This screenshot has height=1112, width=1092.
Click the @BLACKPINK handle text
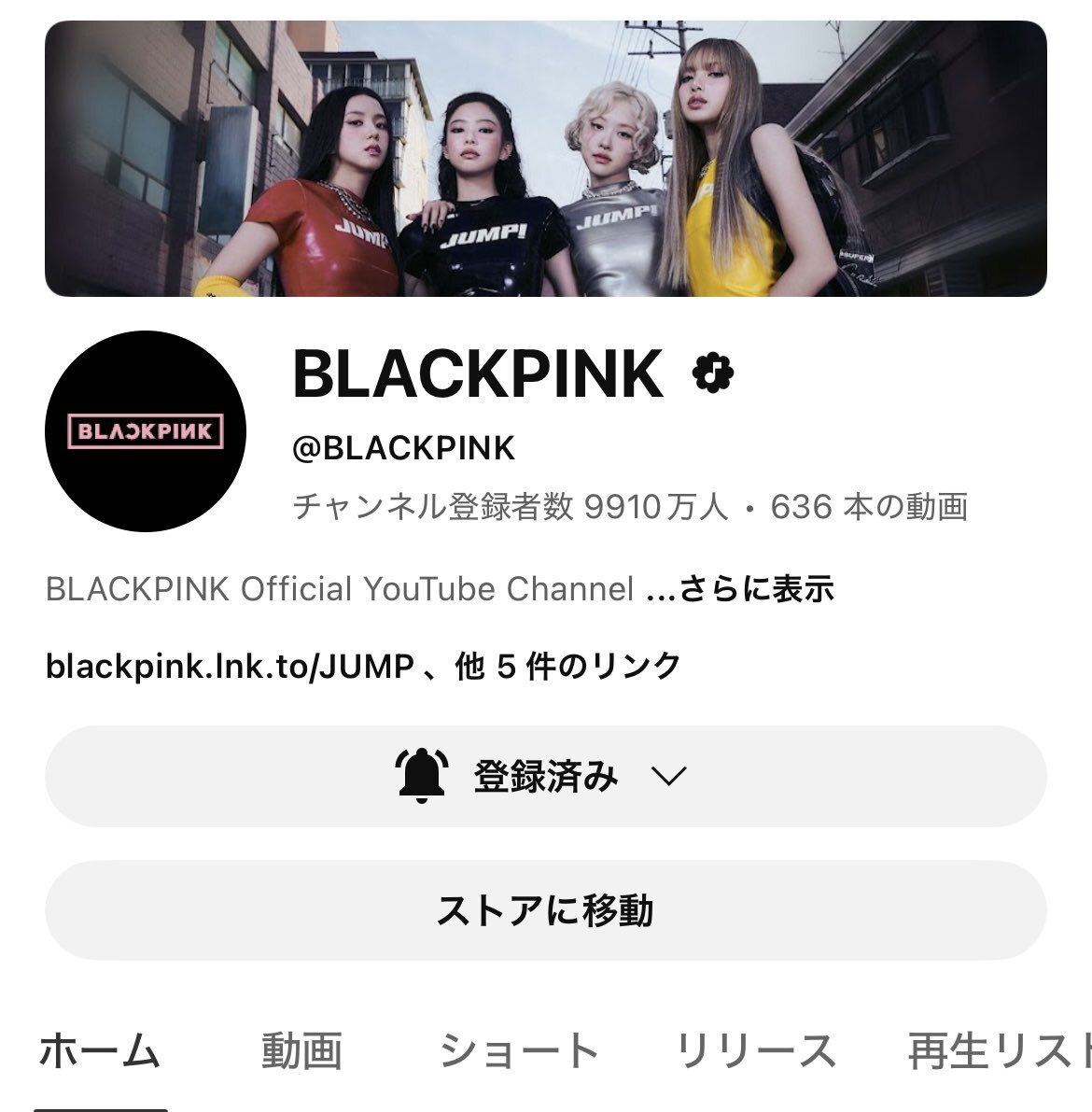(x=403, y=448)
